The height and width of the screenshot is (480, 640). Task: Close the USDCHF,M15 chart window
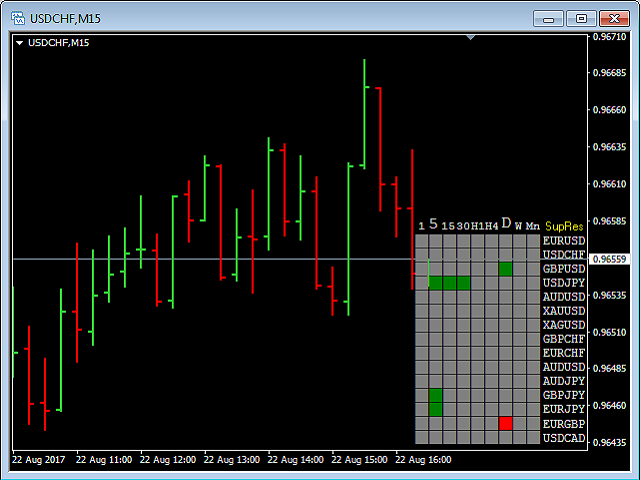pyautogui.click(x=614, y=19)
